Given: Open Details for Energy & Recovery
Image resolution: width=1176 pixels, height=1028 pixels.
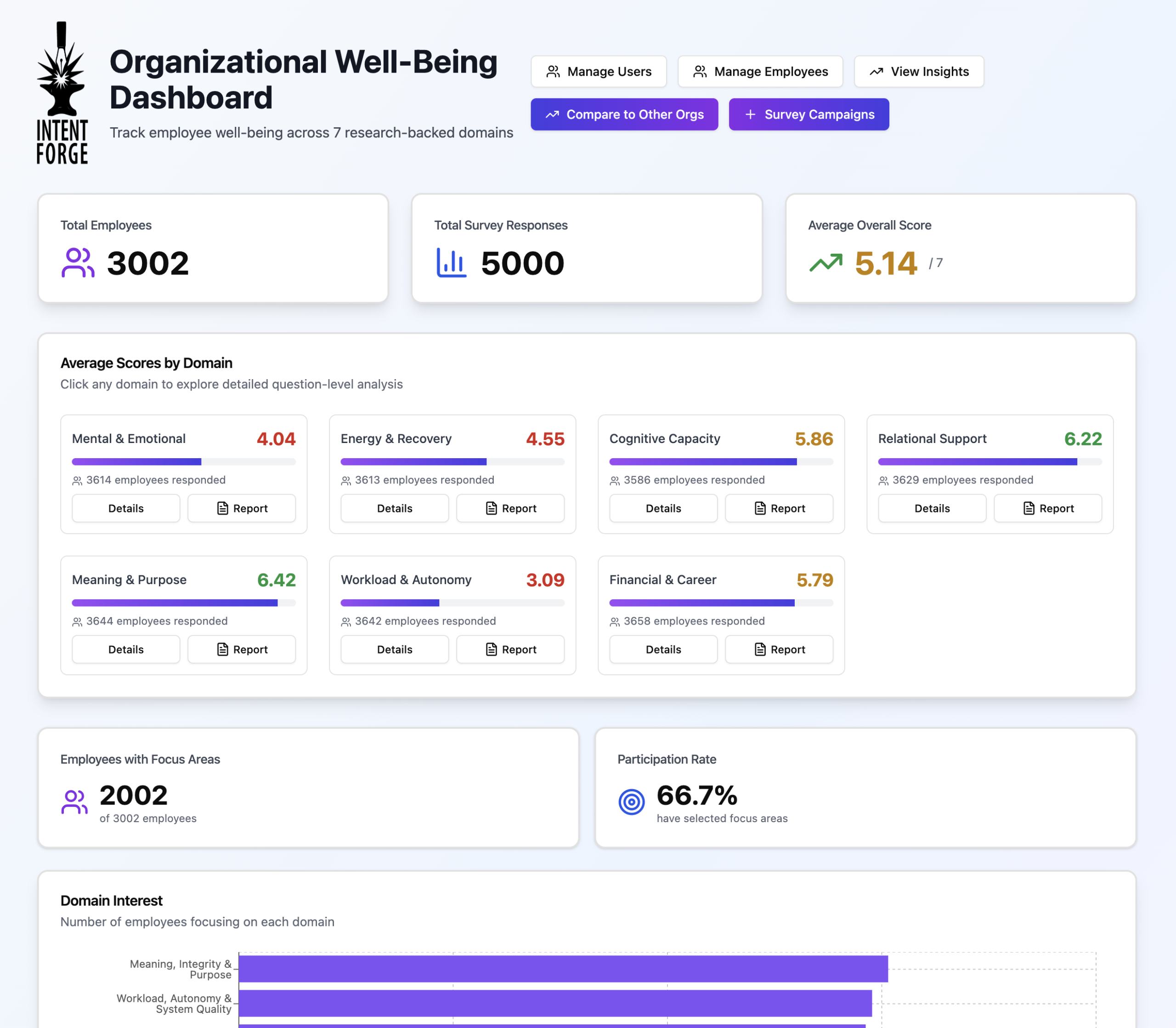Looking at the screenshot, I should (x=395, y=508).
